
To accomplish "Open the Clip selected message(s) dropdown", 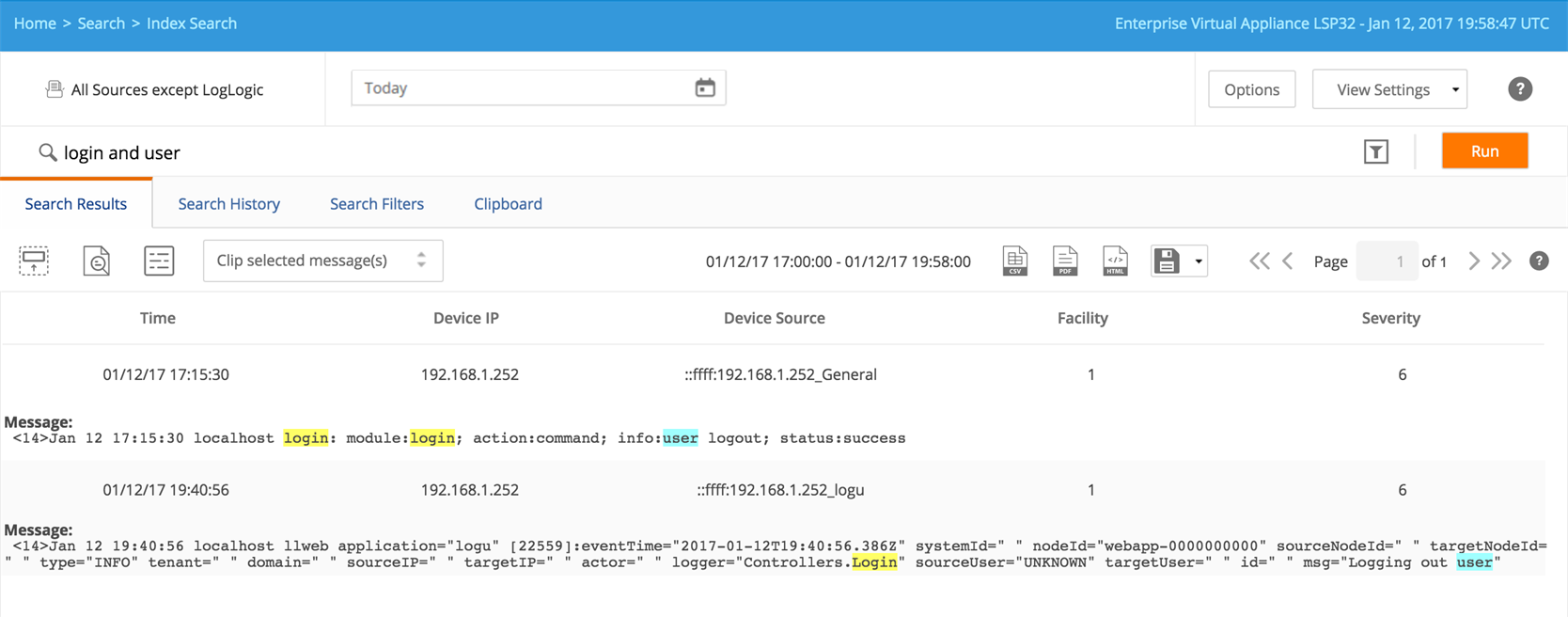I will tap(322, 261).
